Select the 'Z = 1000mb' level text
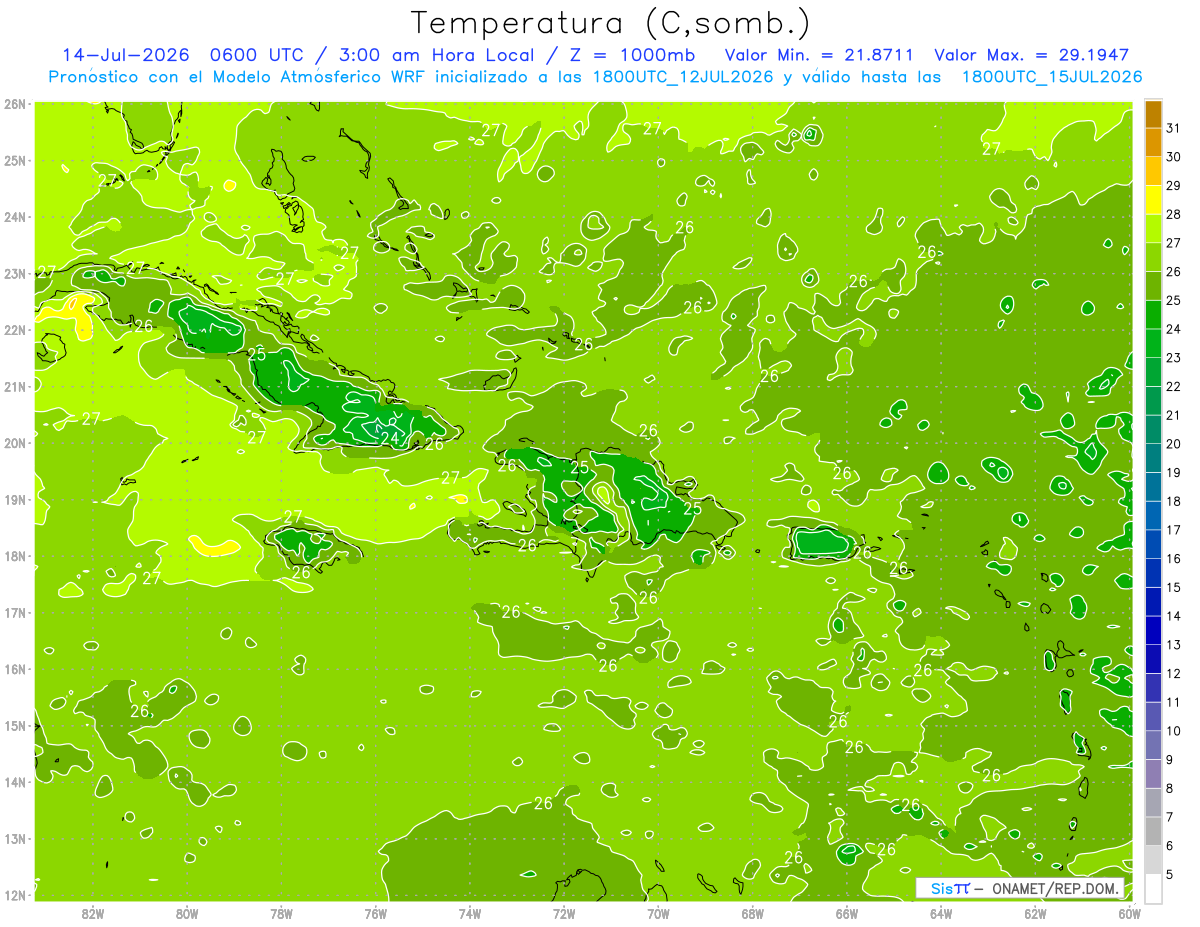 coord(631,55)
